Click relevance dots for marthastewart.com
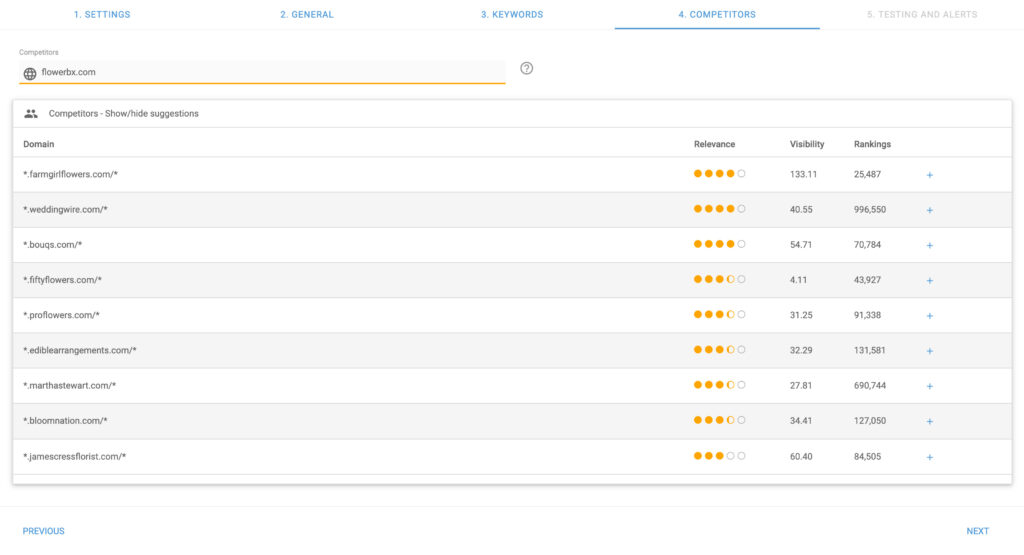The image size is (1024, 555). pyautogui.click(x=719, y=385)
